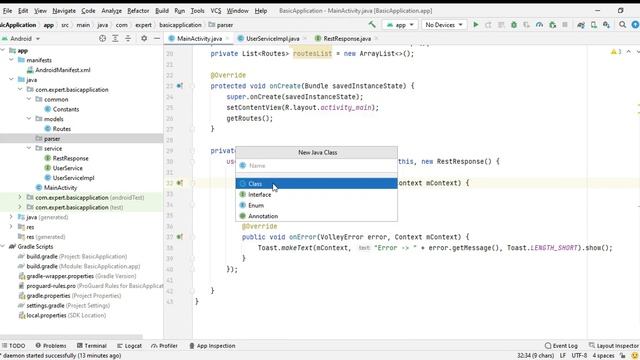640x360 pixels.
Task: Select Enum in New Java Class list
Action: tap(316, 205)
